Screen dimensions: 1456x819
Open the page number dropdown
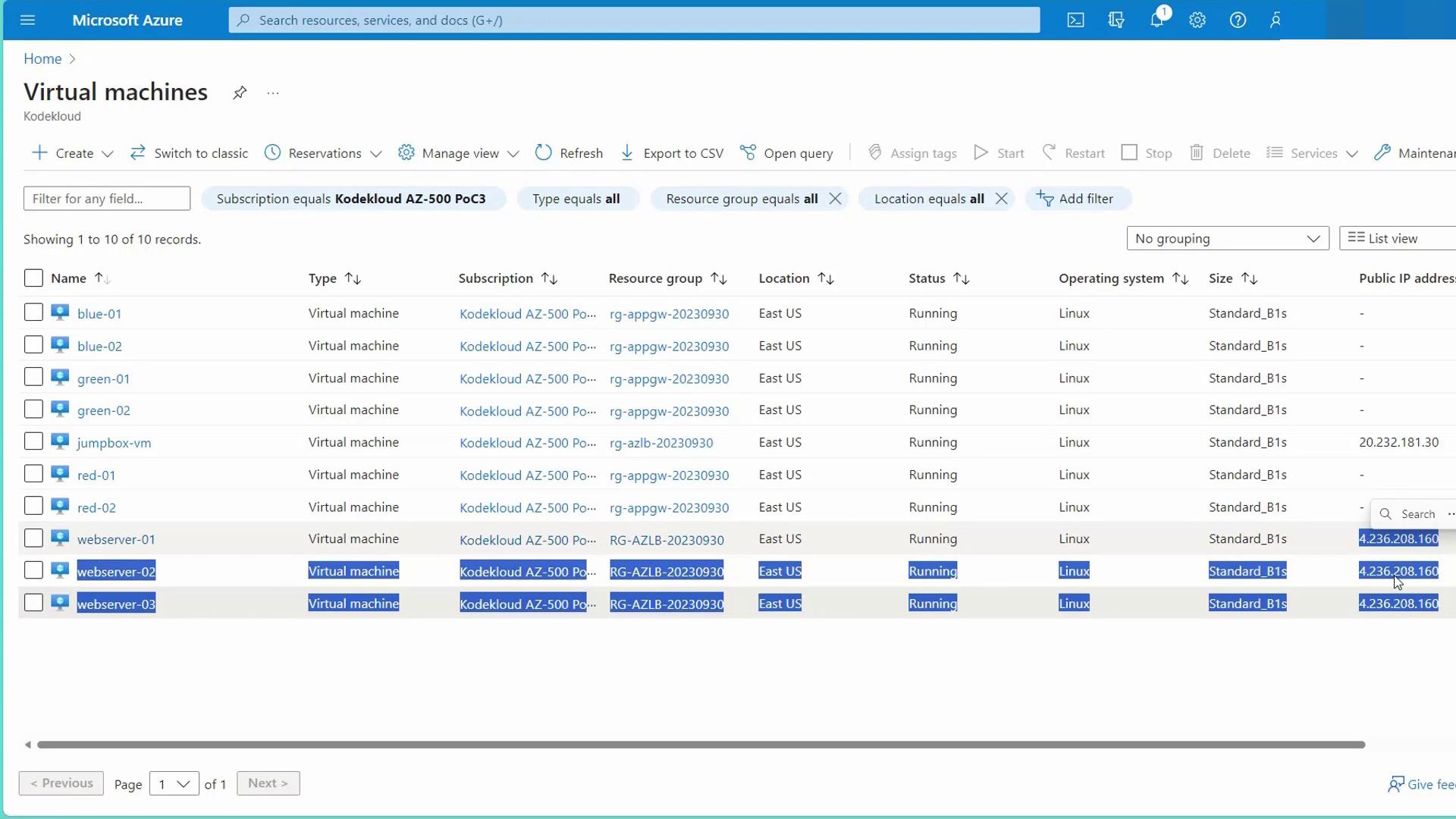(174, 783)
